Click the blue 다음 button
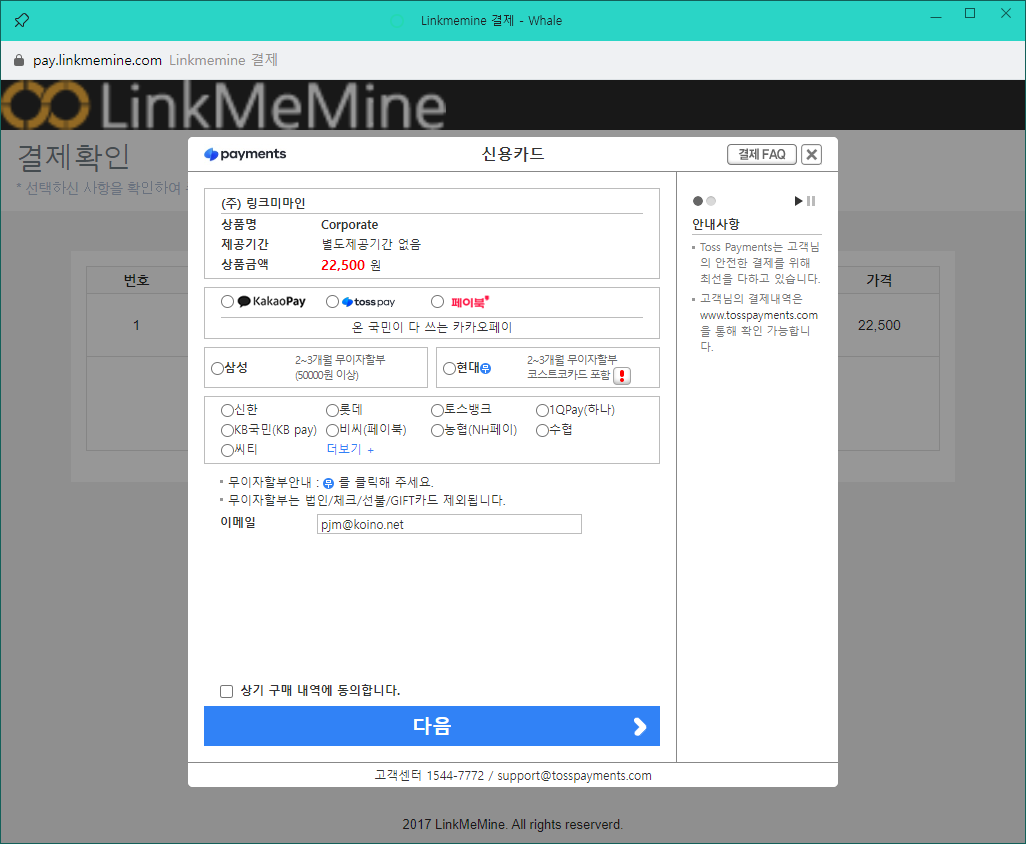This screenshot has width=1026, height=844. point(432,726)
